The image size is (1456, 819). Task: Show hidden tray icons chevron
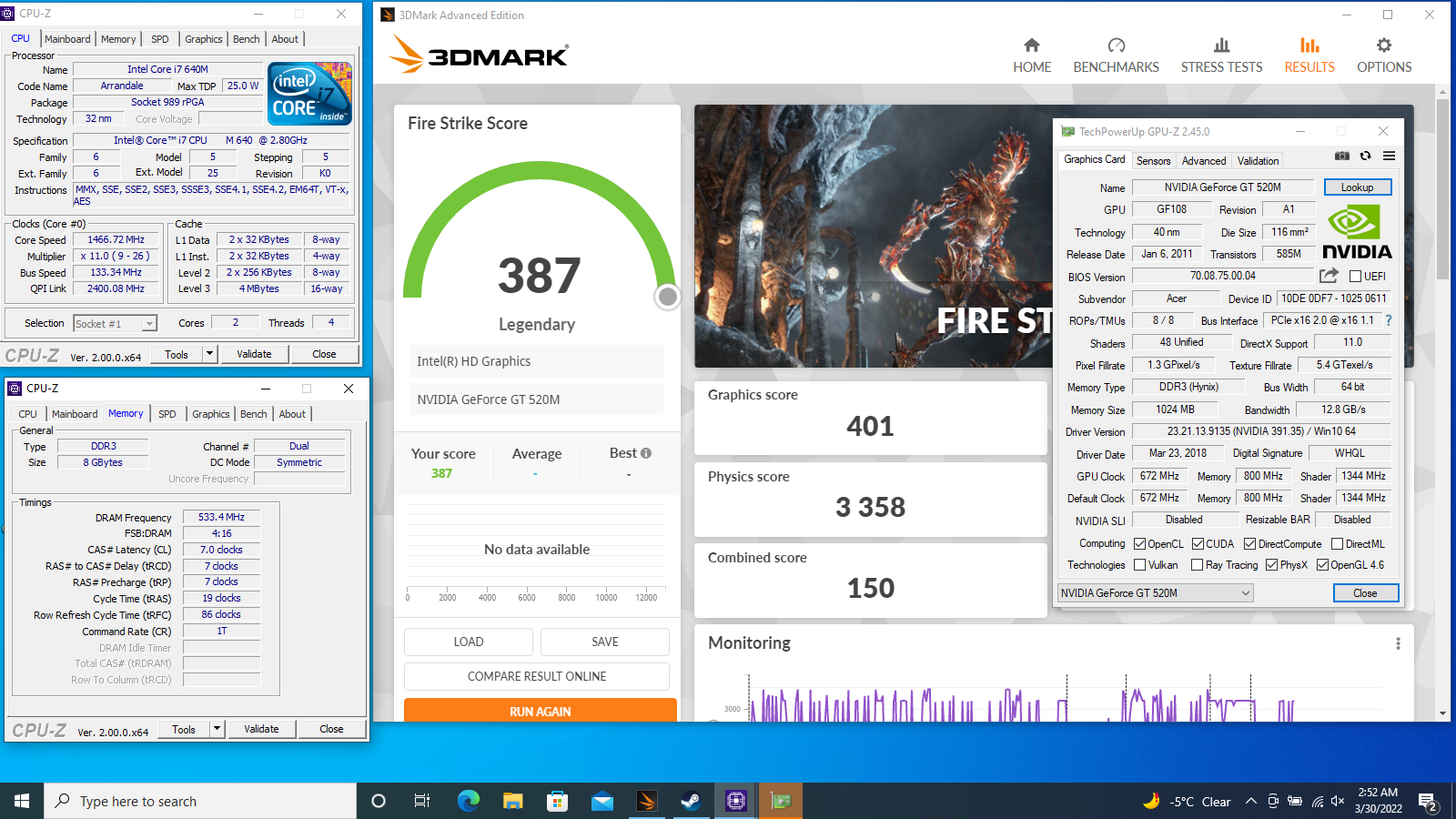coord(1251,802)
